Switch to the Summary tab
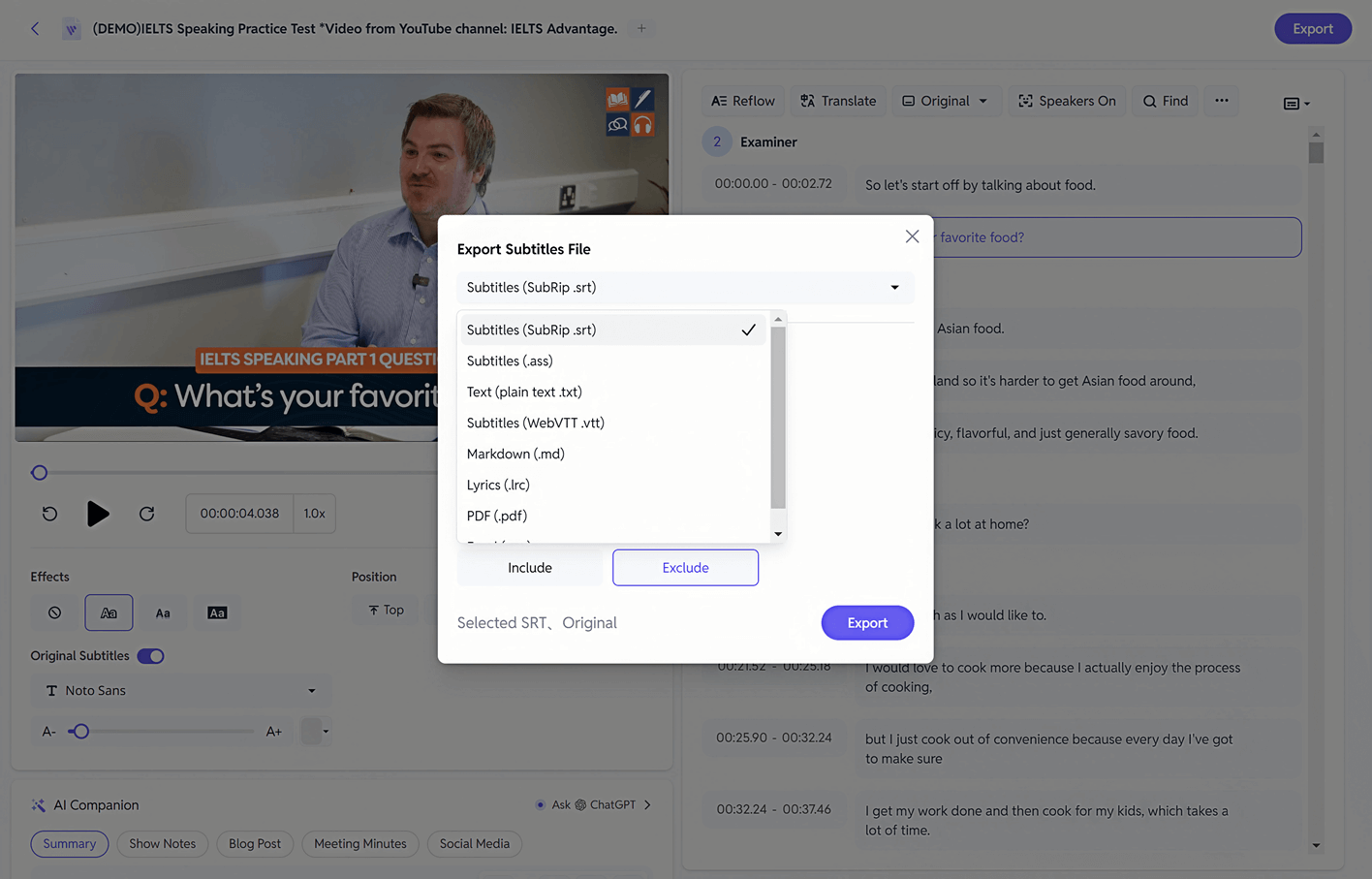1372x879 pixels. point(70,844)
